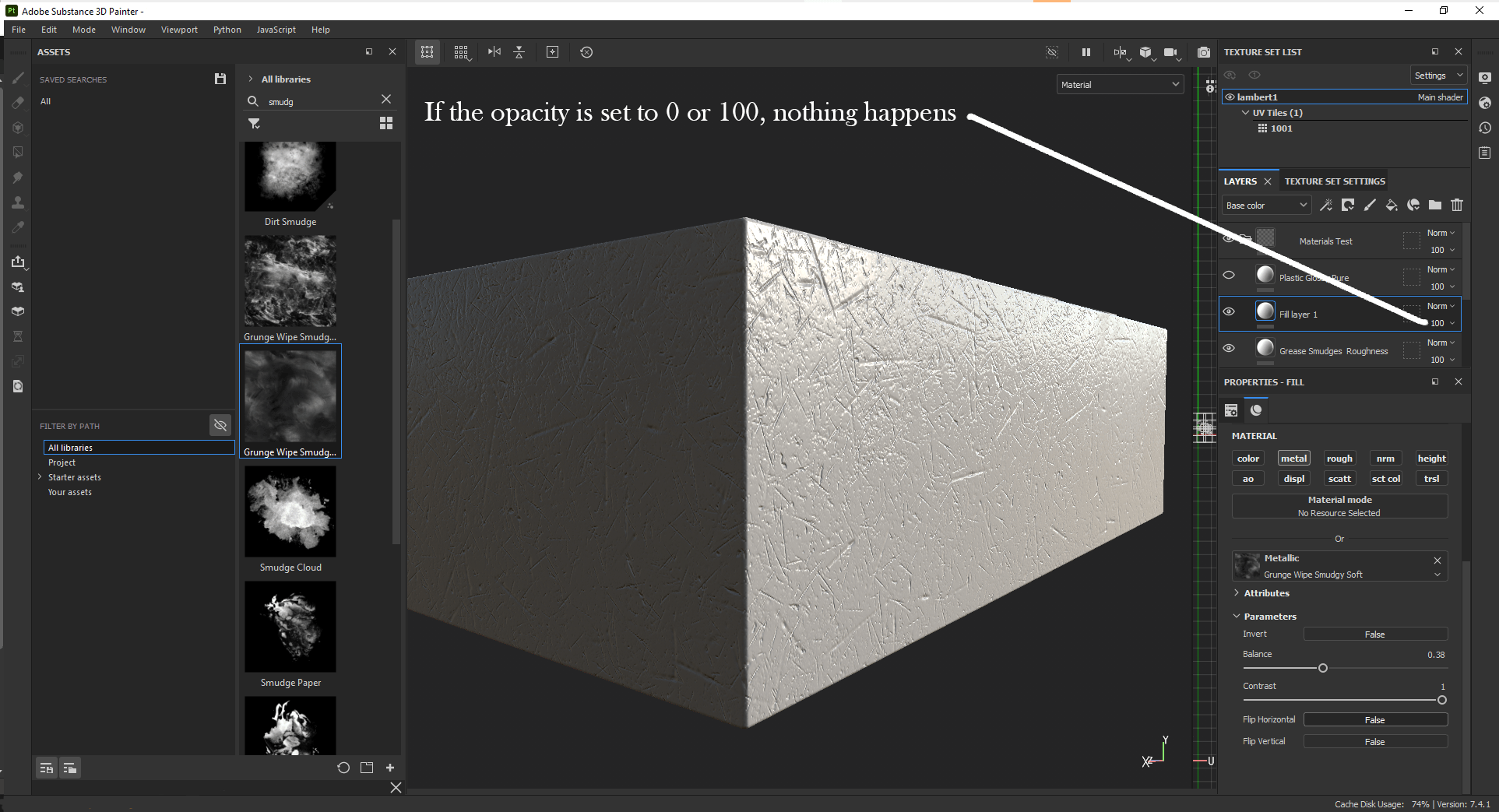
Task: Set Flip Horizontal to True
Action: 1375,719
